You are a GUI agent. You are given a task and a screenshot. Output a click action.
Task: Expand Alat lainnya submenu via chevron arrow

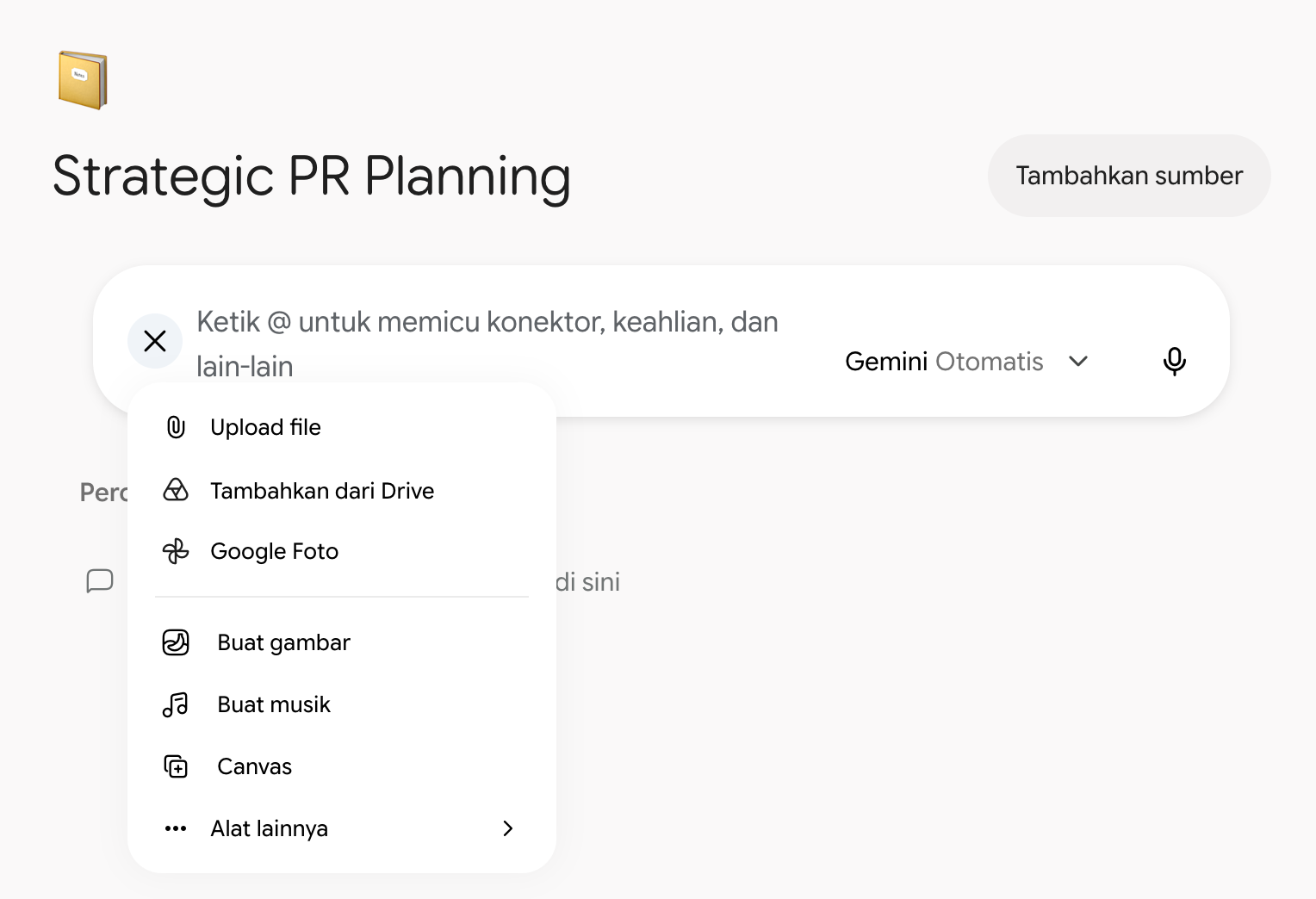click(x=508, y=828)
